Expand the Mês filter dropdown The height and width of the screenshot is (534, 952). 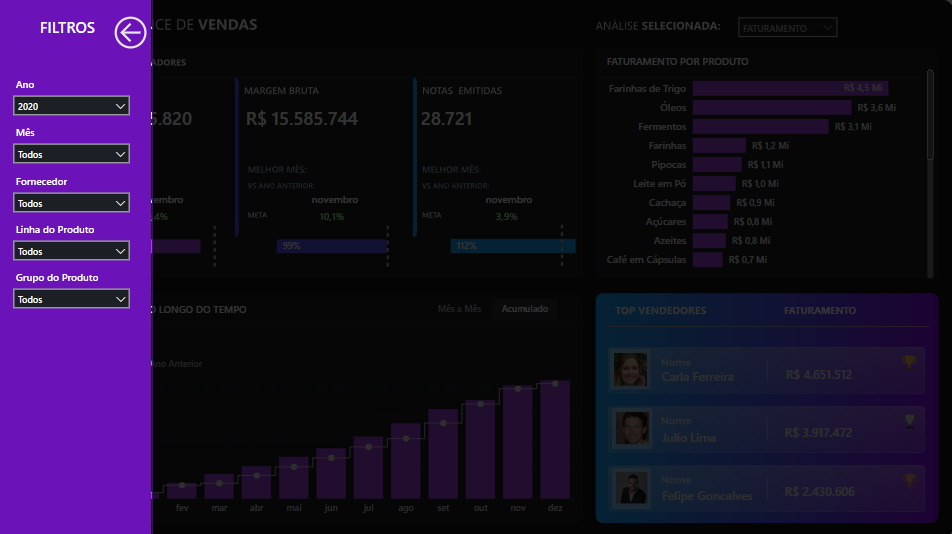(x=72, y=154)
